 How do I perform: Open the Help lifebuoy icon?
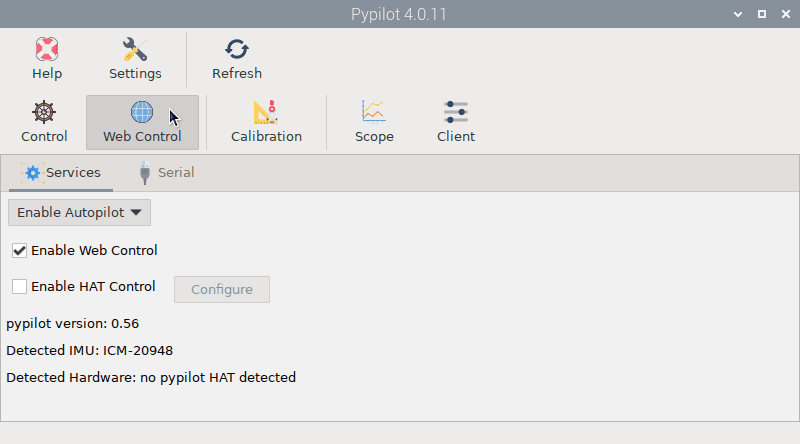(x=47, y=49)
